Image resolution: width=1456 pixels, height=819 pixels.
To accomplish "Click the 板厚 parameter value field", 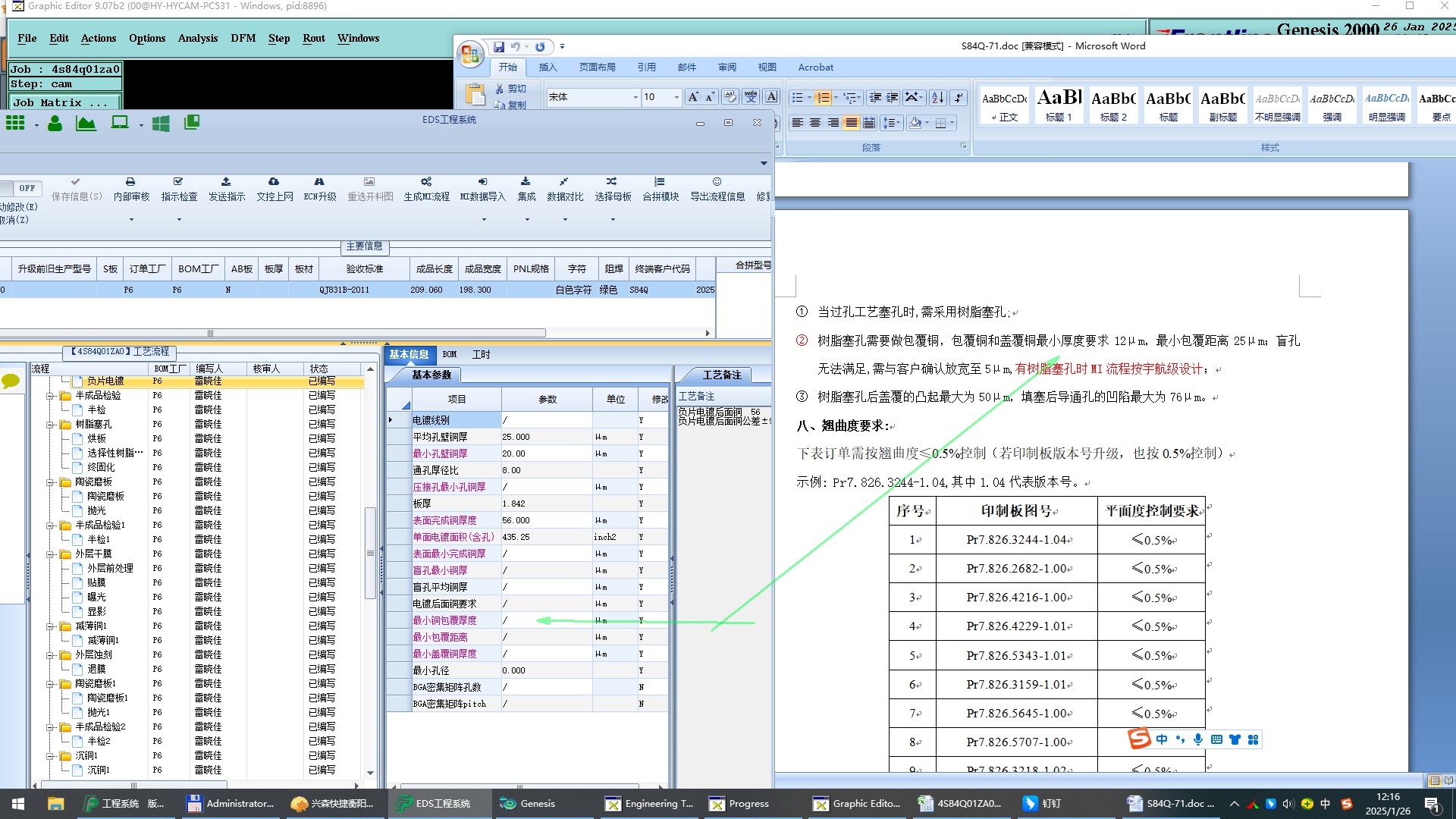I will pos(546,504).
